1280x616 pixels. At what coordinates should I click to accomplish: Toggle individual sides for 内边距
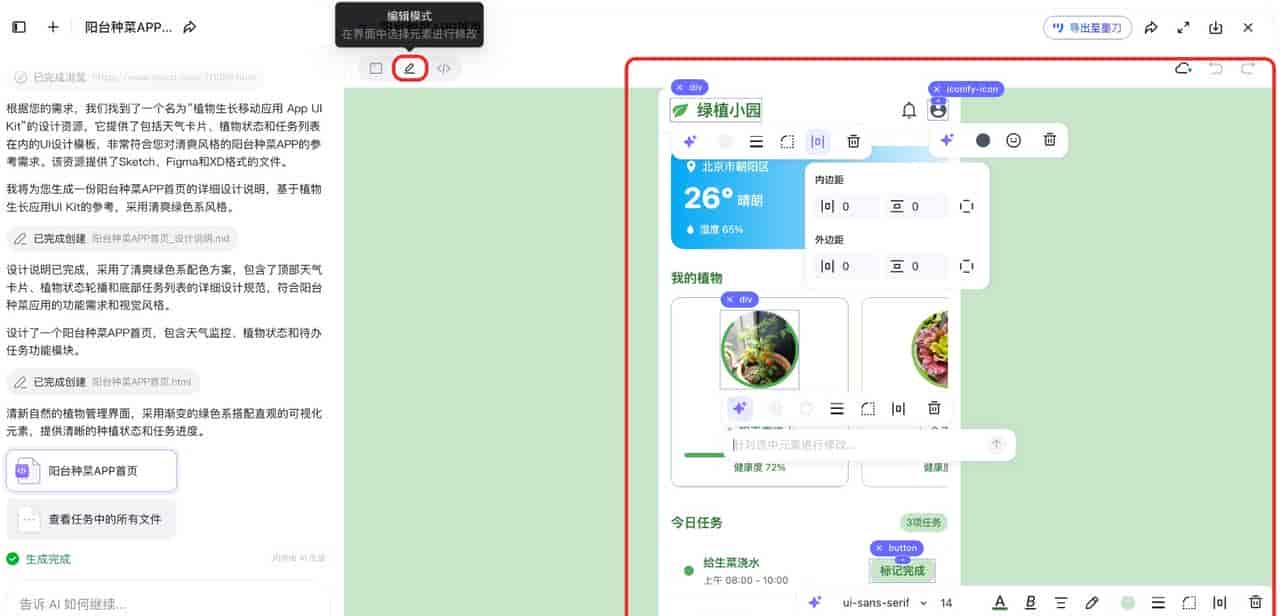pyautogui.click(x=967, y=207)
